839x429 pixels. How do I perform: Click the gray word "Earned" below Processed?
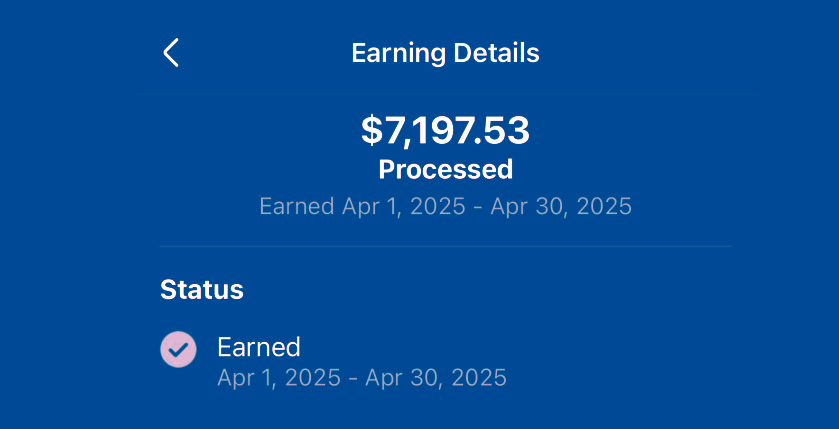click(x=296, y=207)
